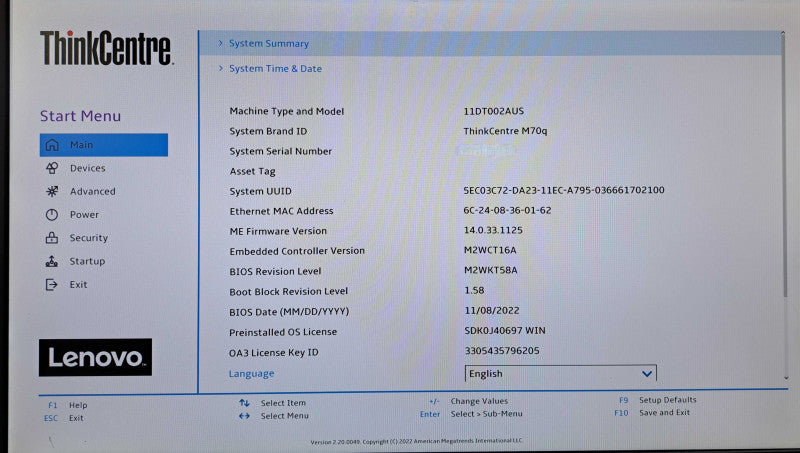Image resolution: width=800 pixels, height=453 pixels.
Task: Click controller version M2WCT16A
Action: coord(490,250)
